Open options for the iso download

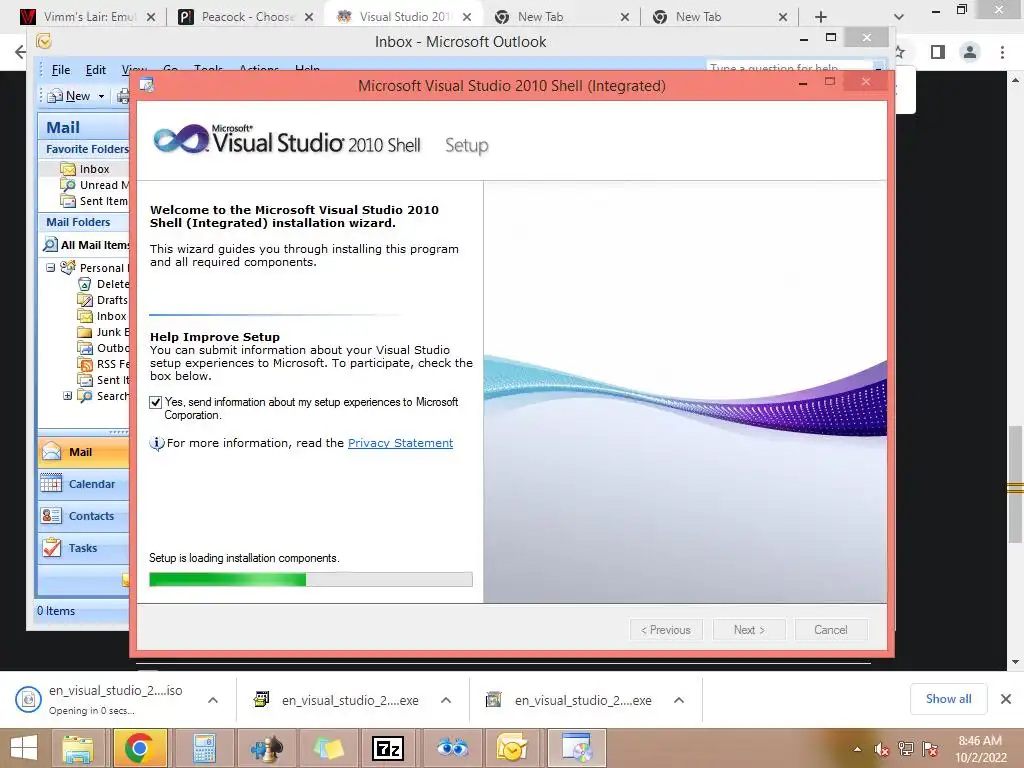[x=213, y=700]
